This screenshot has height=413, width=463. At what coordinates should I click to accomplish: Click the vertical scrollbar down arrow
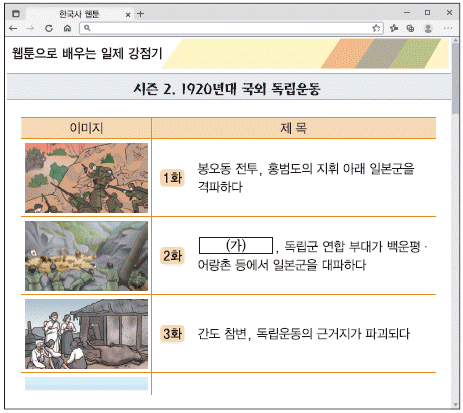pyautogui.click(x=456, y=405)
